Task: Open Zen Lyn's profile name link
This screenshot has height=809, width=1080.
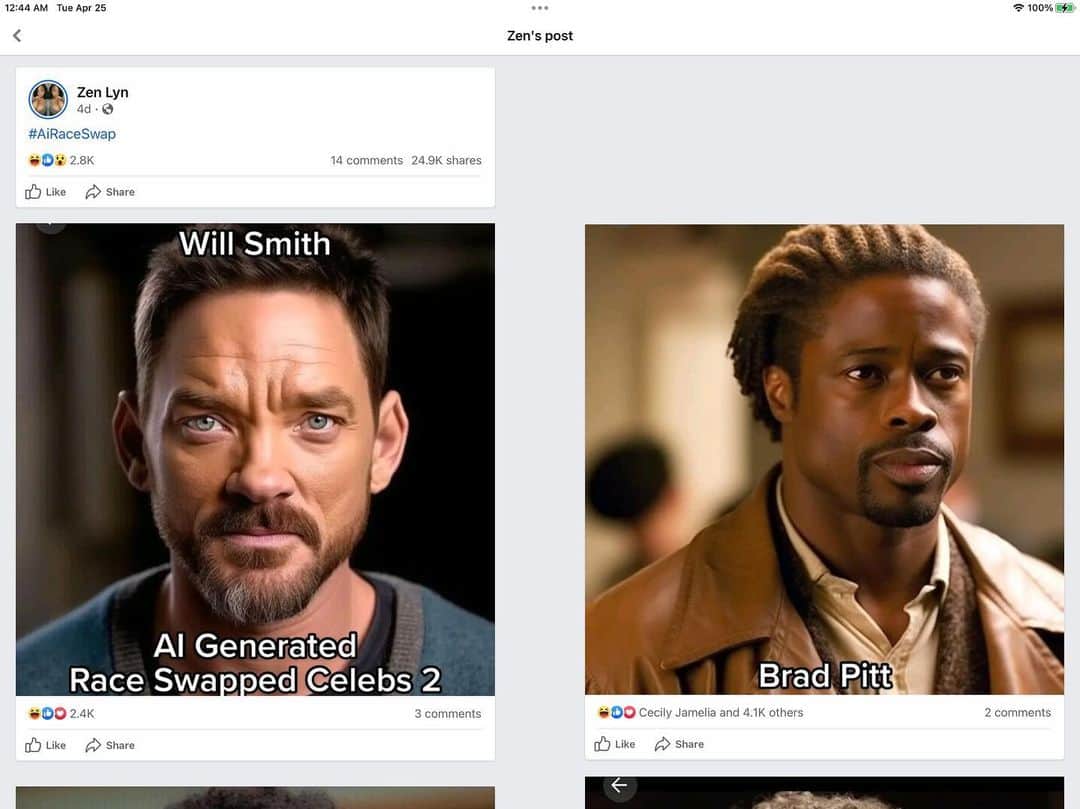Action: click(x=103, y=92)
